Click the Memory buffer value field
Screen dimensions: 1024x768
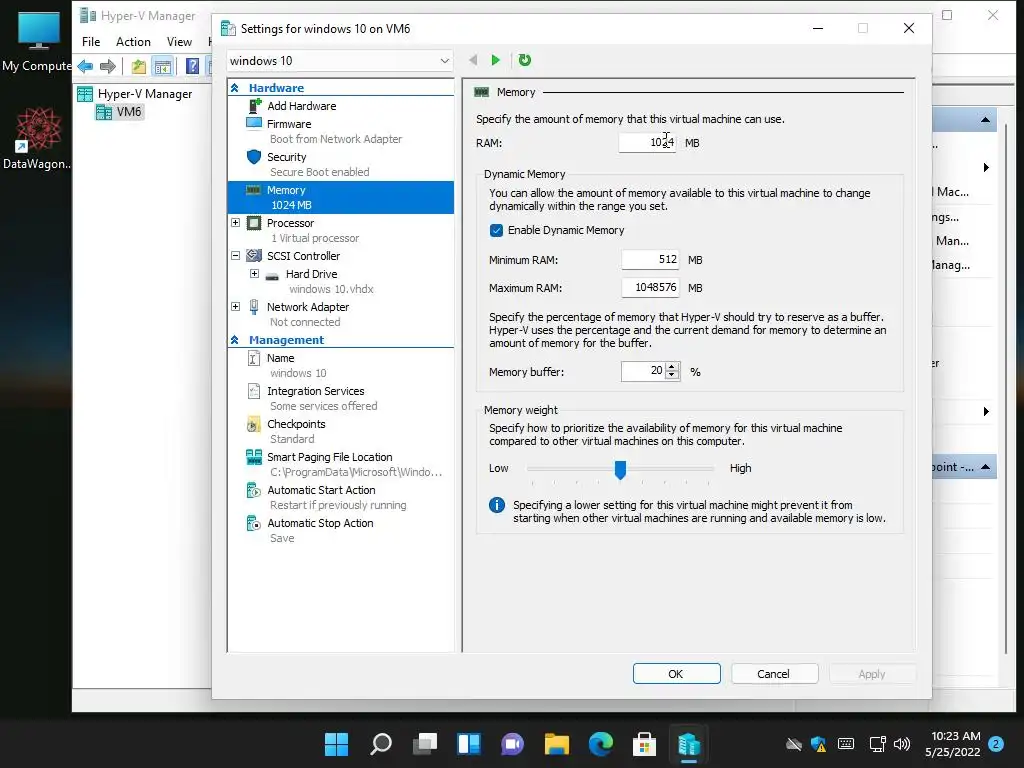643,372
